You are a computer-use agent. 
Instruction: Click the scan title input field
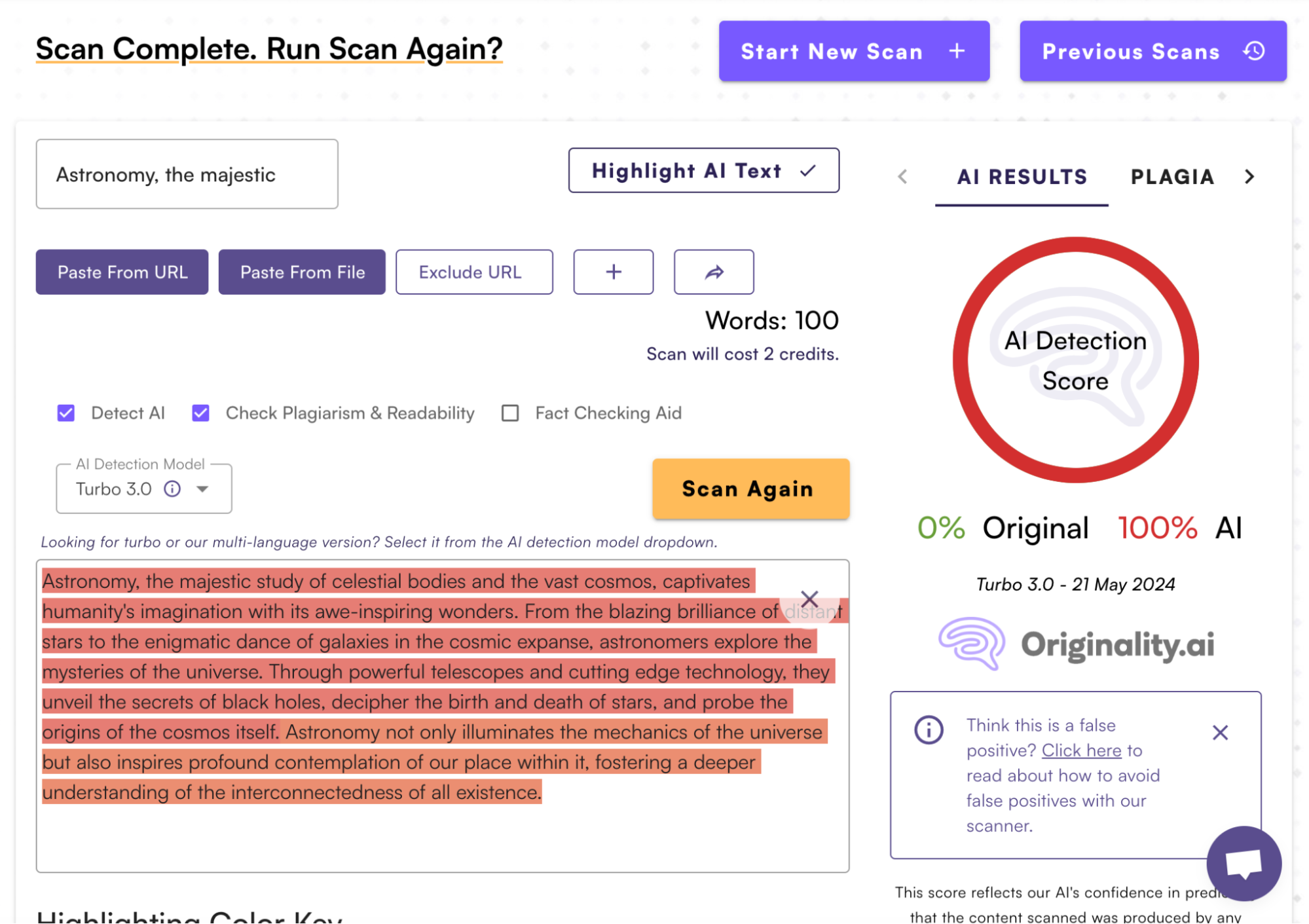(x=187, y=174)
